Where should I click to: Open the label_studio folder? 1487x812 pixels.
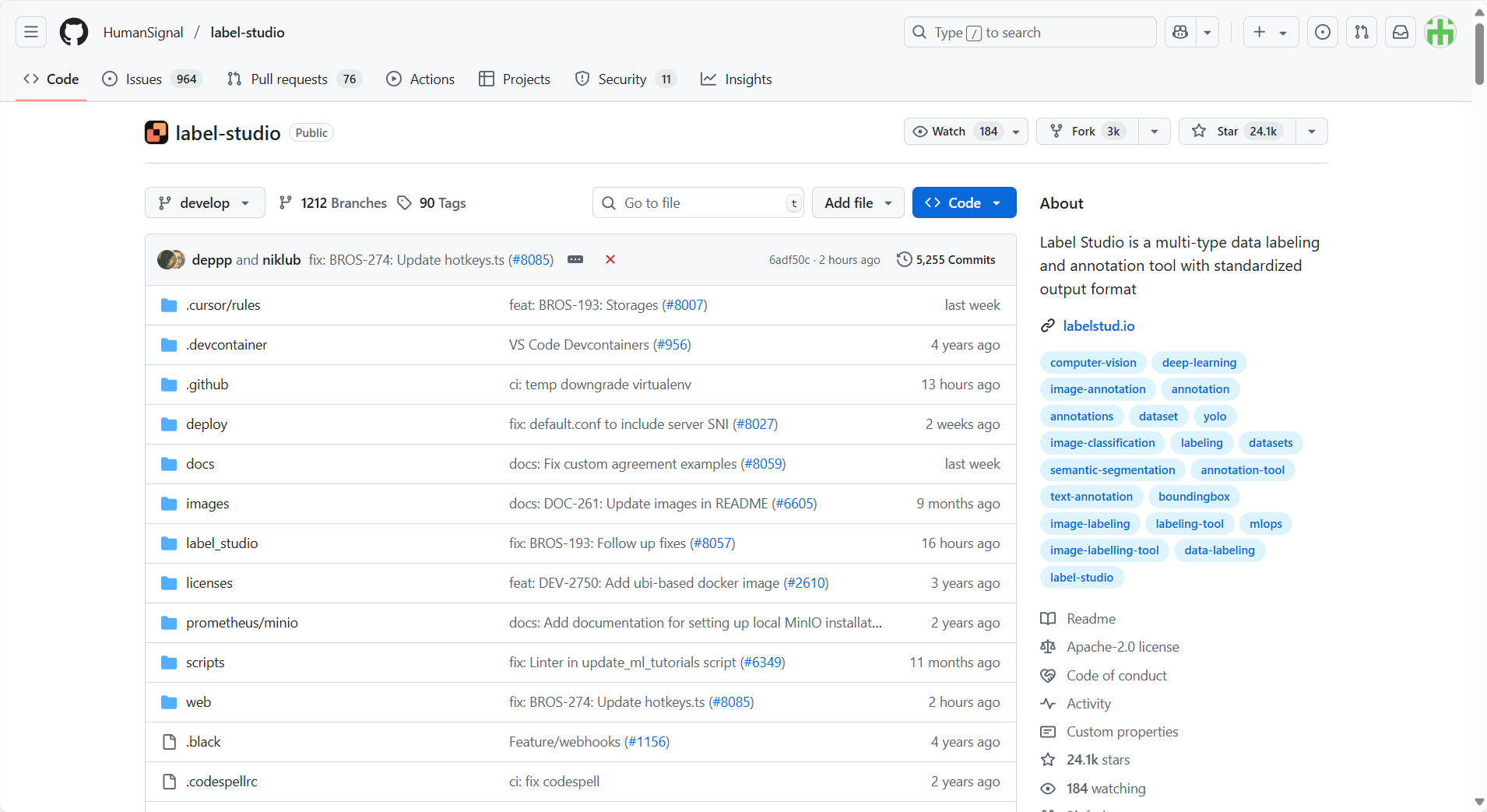222,543
